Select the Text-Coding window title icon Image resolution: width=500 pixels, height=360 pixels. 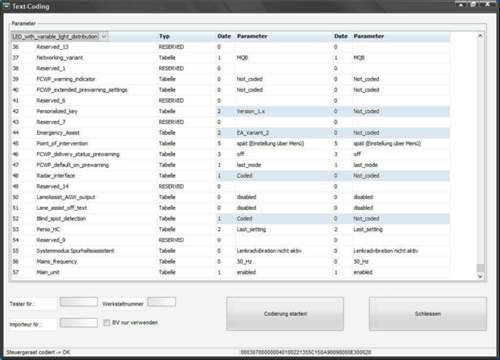click(6, 6)
